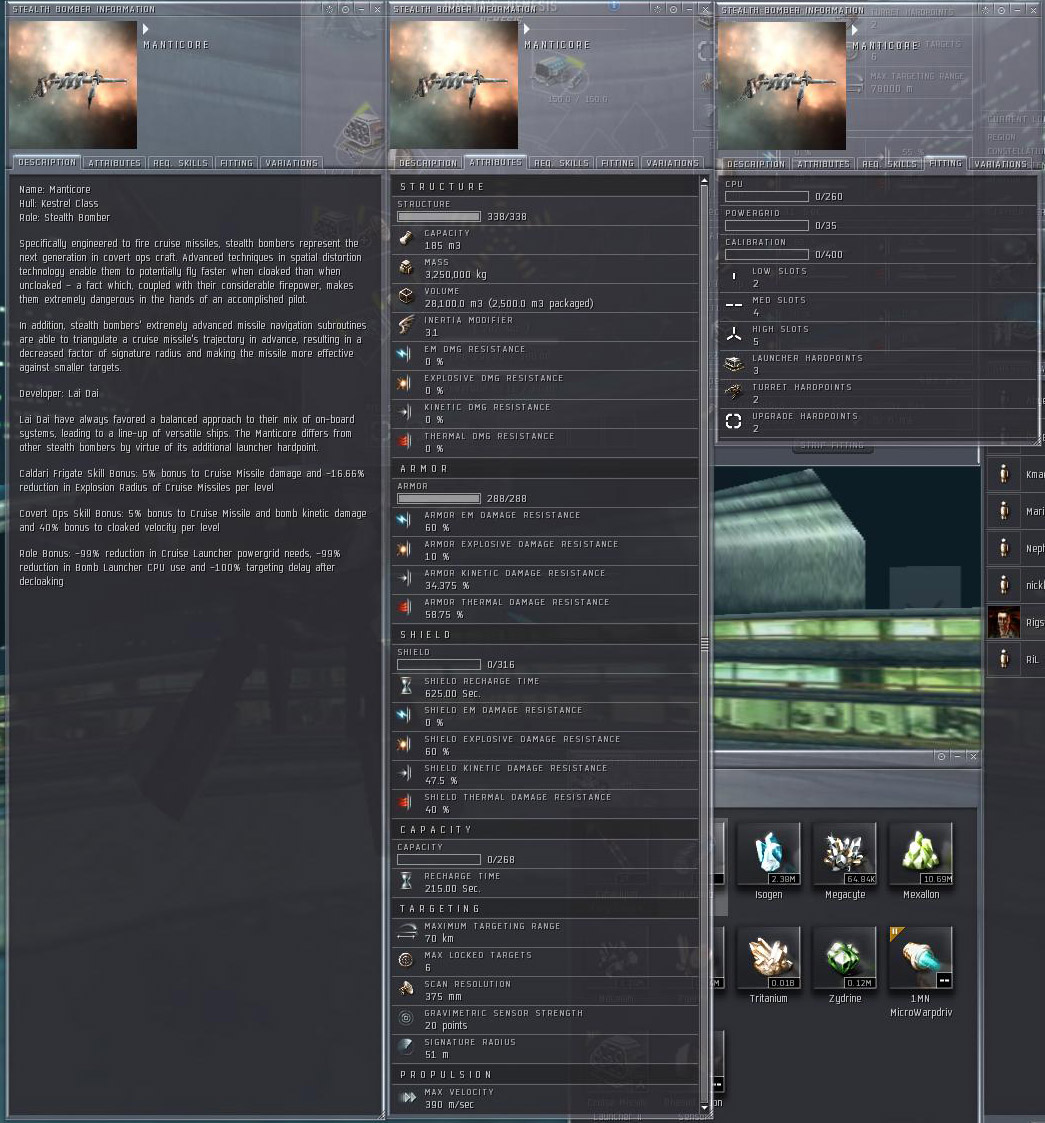Click the Max Locked Targets icon
1045x1123 pixels.
pyautogui.click(x=406, y=960)
